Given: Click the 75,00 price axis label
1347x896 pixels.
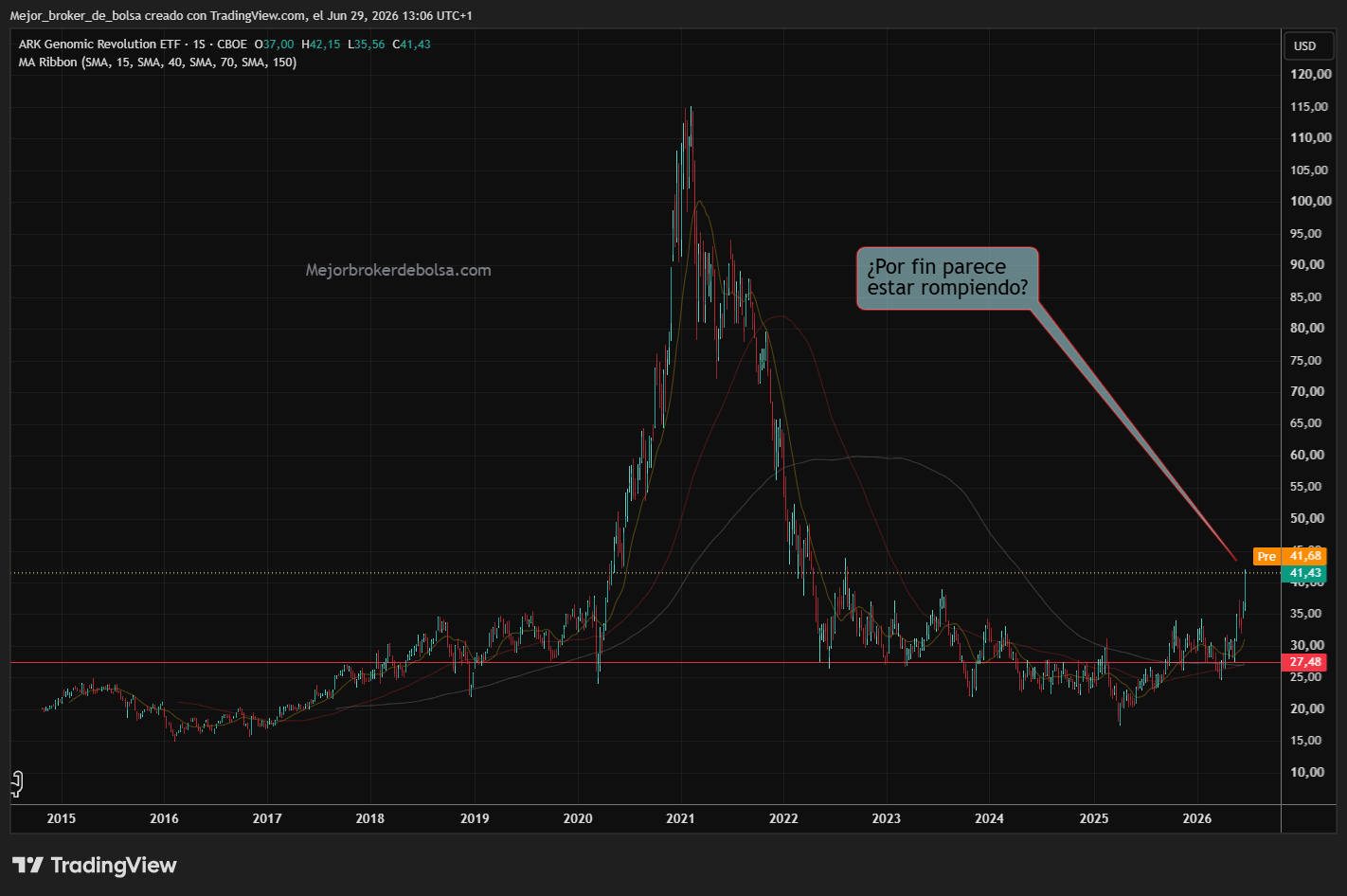Looking at the screenshot, I should pyautogui.click(x=1307, y=361).
